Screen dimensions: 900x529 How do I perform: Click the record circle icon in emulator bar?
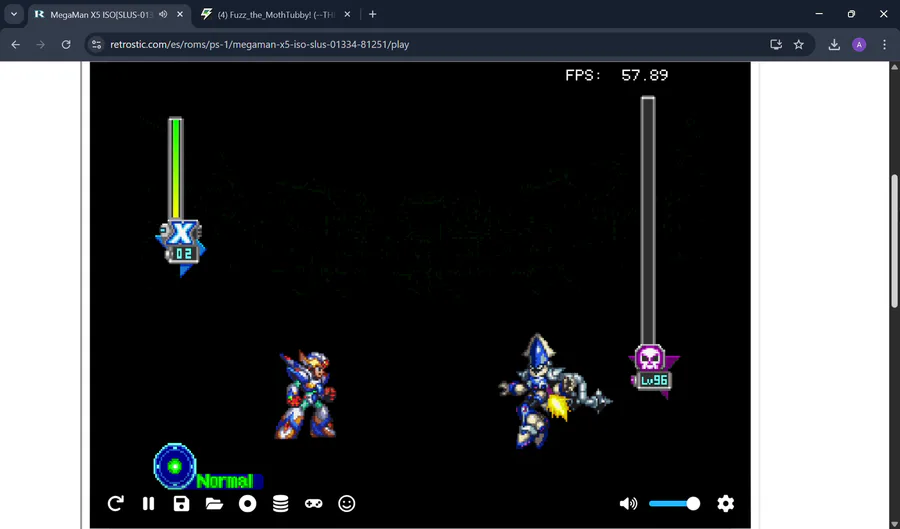click(247, 504)
